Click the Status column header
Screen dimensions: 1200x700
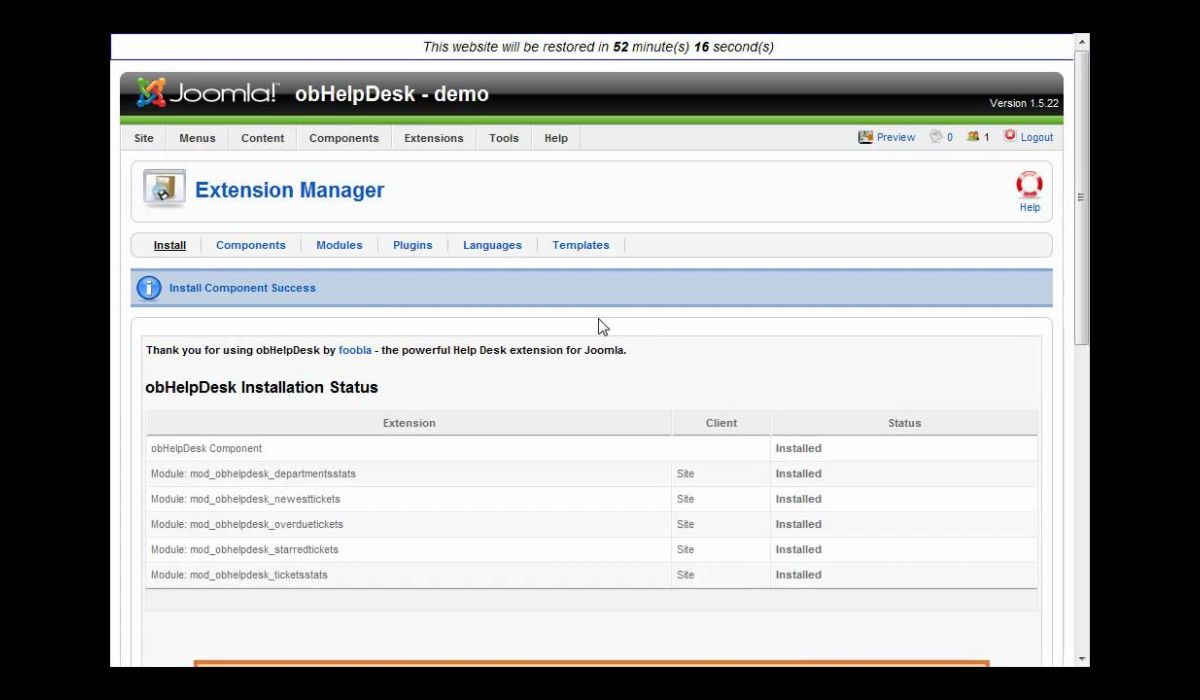pyautogui.click(x=904, y=423)
